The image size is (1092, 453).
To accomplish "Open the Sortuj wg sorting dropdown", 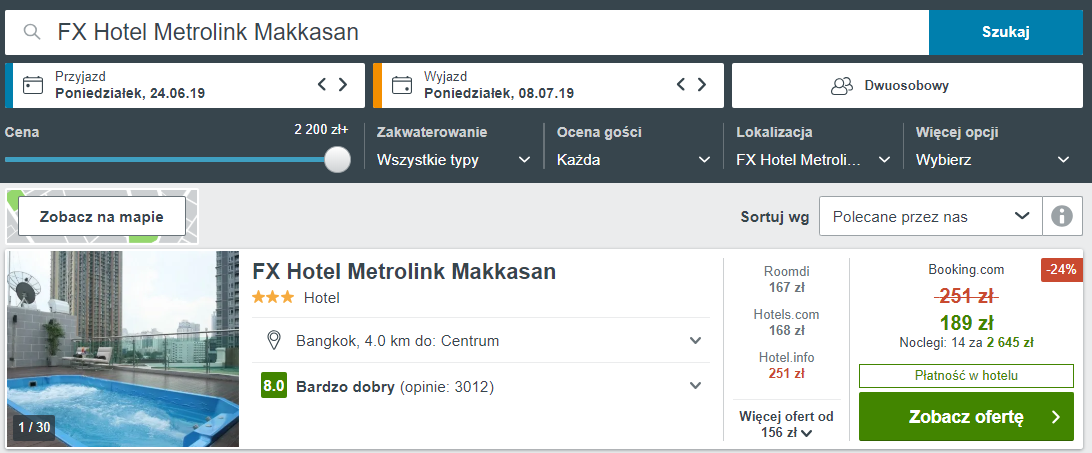I will point(930,217).
